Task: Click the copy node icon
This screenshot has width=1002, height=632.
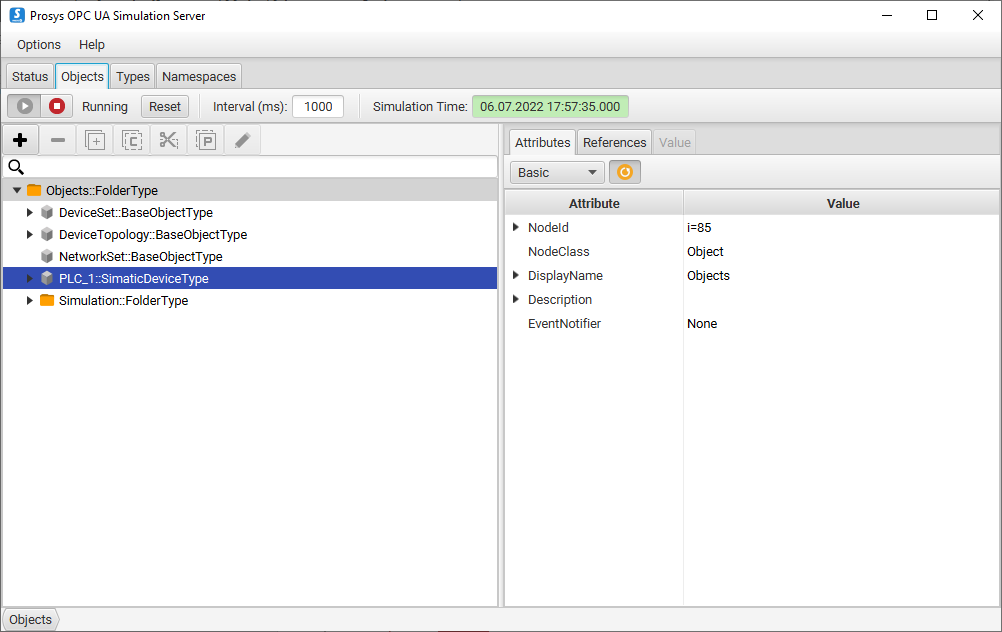Action: point(132,140)
